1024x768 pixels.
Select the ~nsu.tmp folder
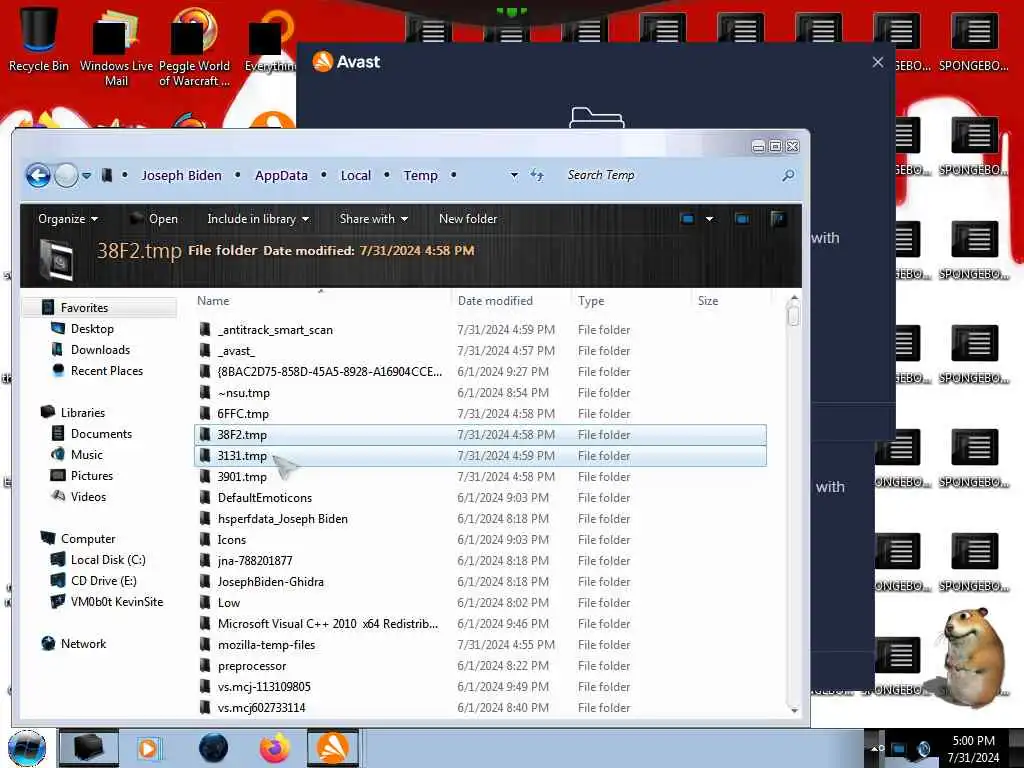click(x=243, y=392)
